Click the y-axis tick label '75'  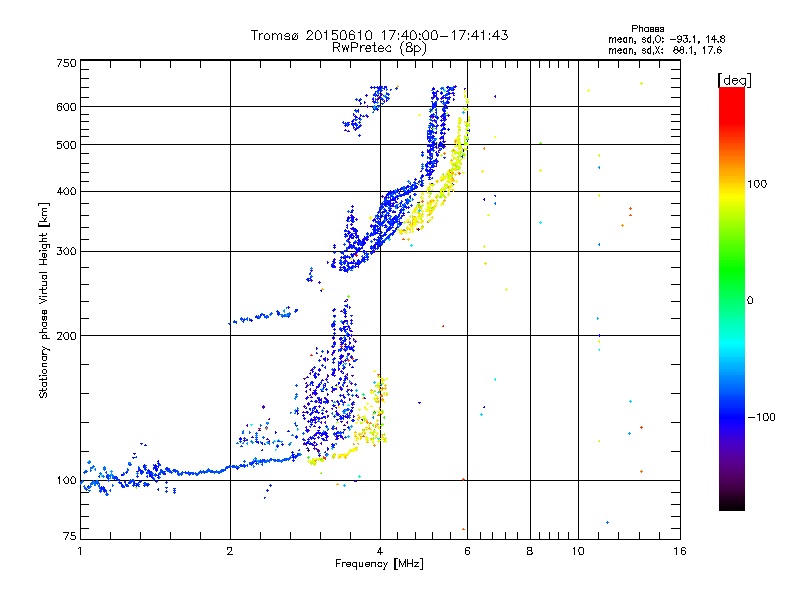point(70,536)
